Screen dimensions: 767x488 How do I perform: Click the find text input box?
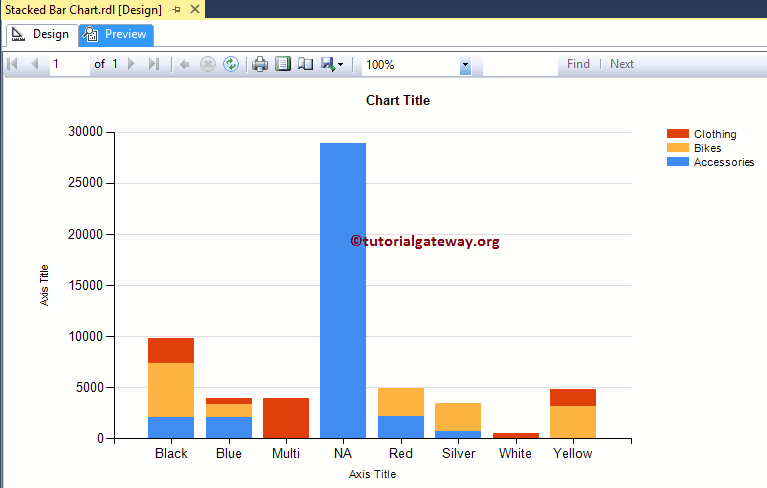[520, 65]
